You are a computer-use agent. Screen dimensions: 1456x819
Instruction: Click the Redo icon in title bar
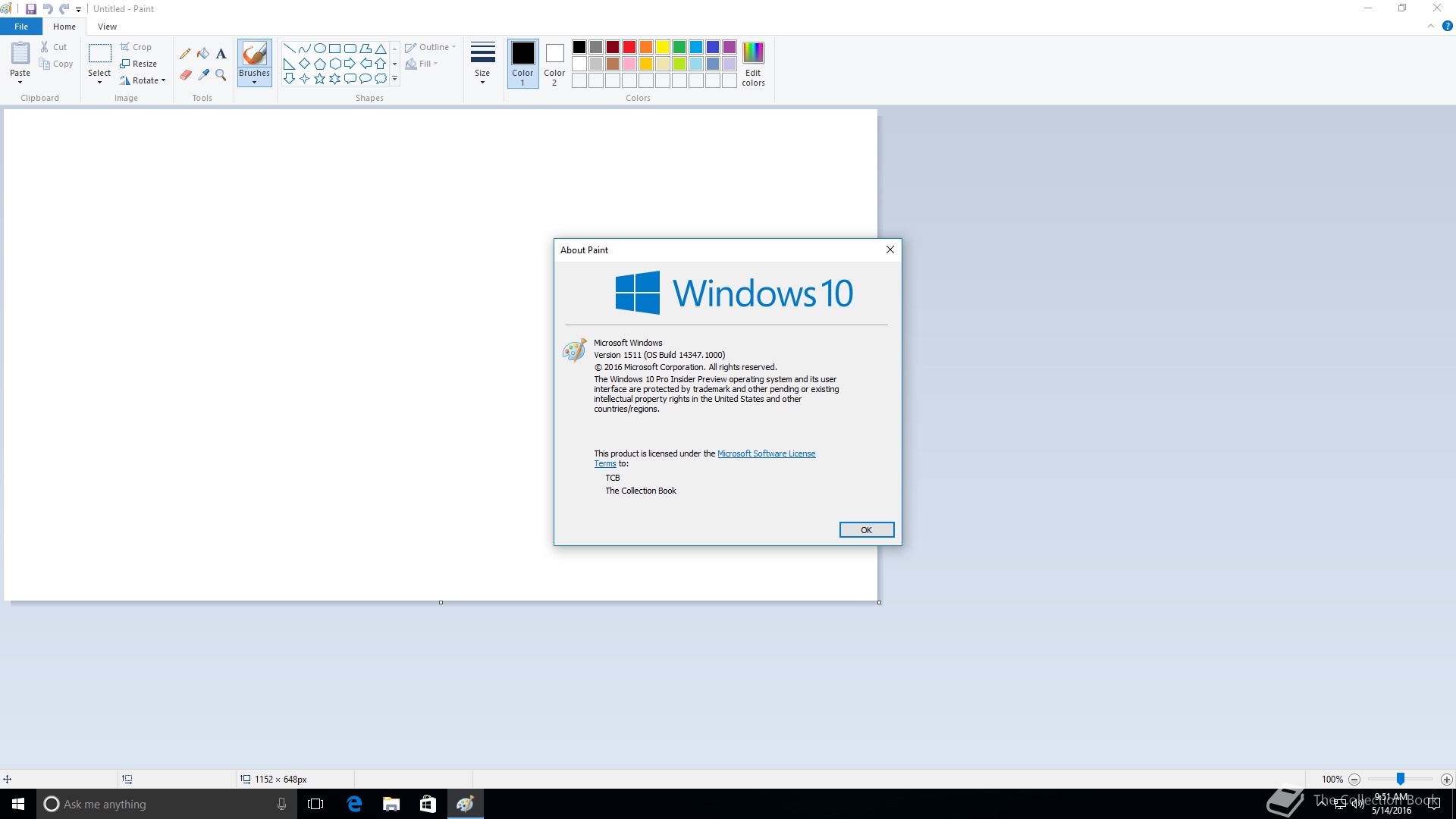[64, 9]
